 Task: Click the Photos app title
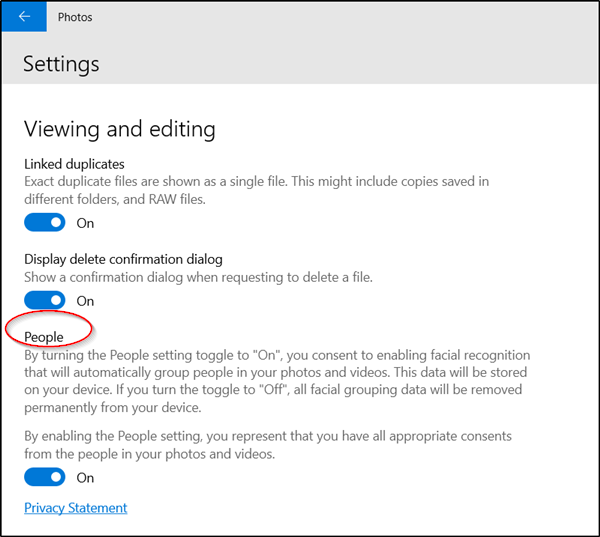tap(75, 17)
